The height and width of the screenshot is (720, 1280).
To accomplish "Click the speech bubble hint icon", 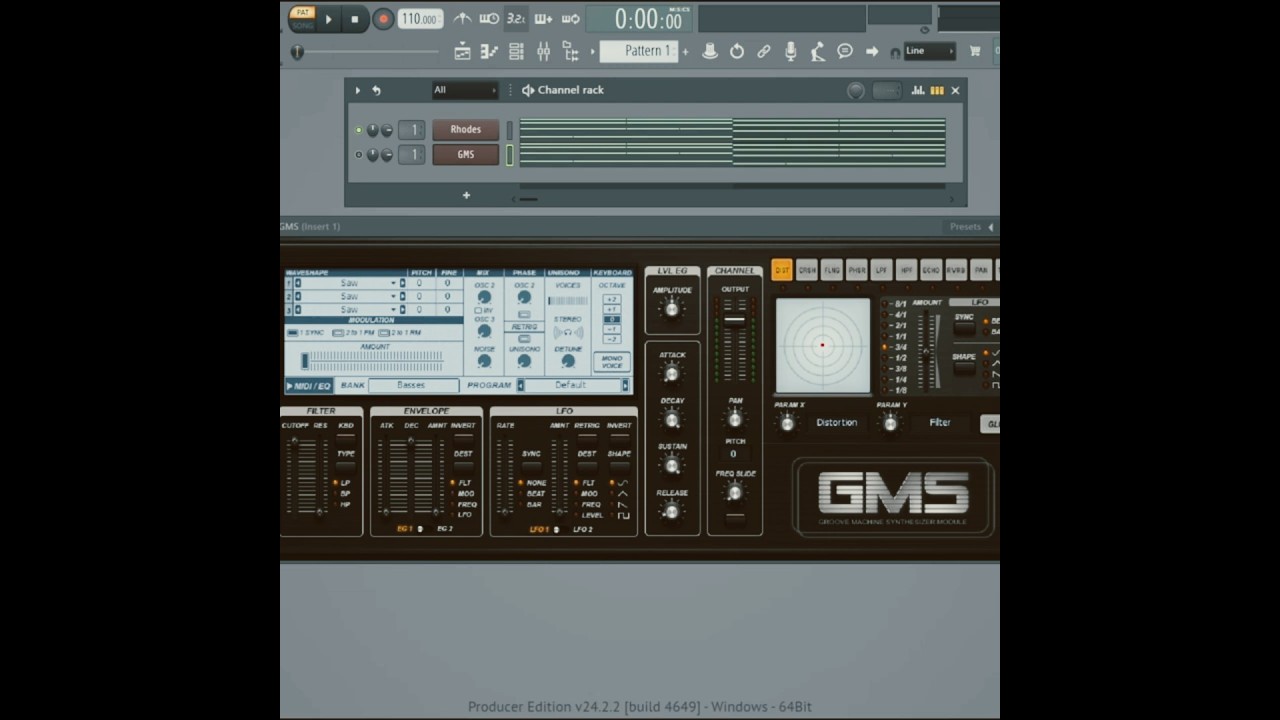I will pos(845,51).
